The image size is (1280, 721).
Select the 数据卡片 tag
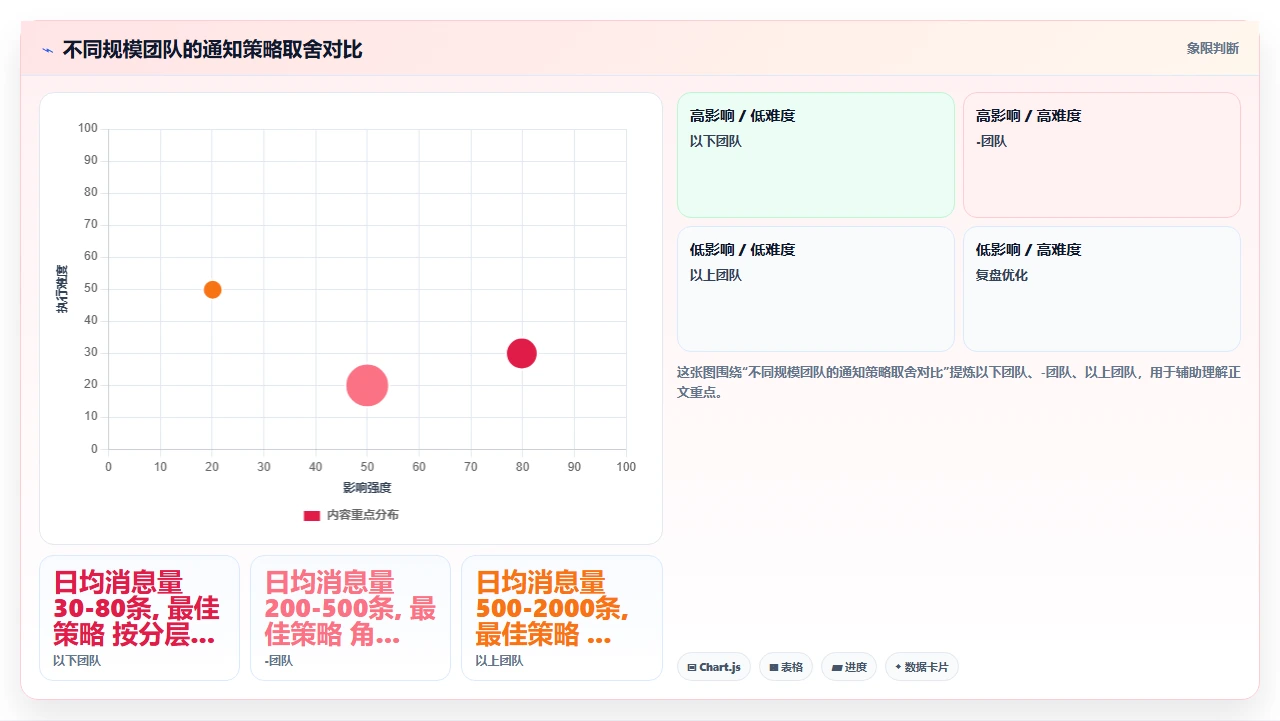coord(922,667)
